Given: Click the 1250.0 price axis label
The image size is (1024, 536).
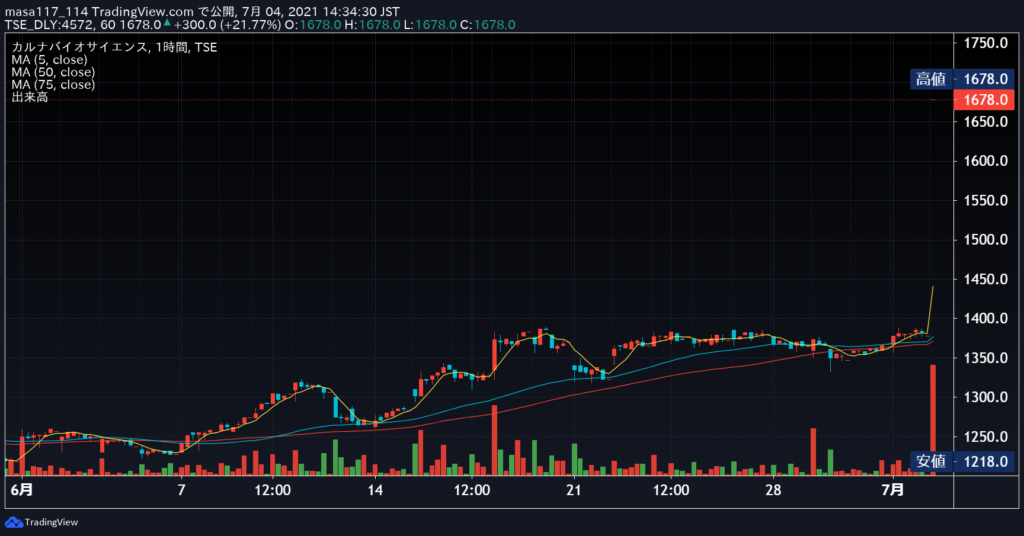Looking at the screenshot, I should (x=985, y=436).
